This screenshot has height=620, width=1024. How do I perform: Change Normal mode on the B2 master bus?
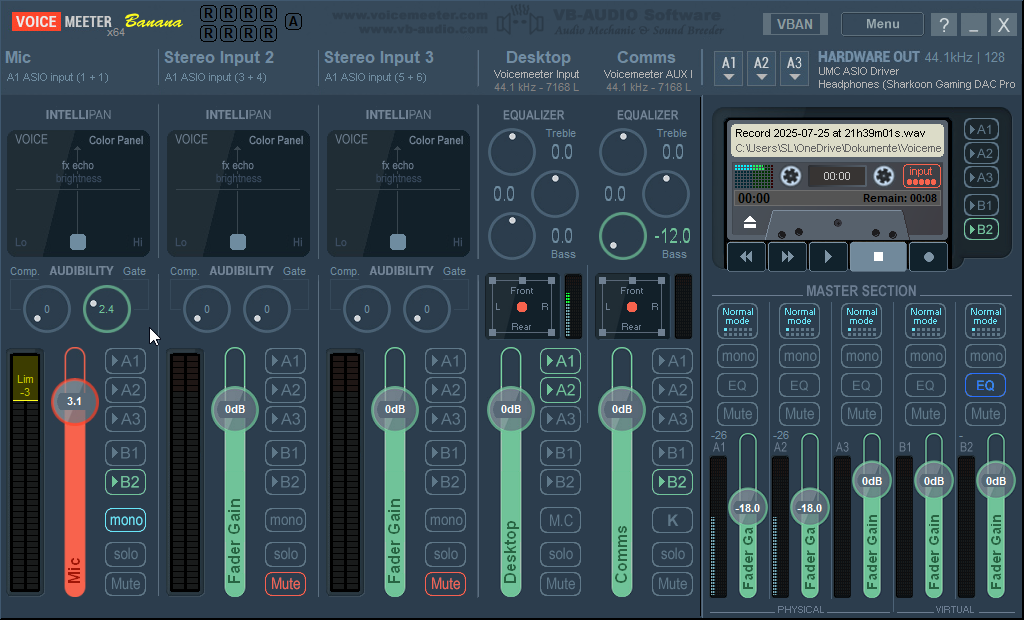(x=985, y=321)
